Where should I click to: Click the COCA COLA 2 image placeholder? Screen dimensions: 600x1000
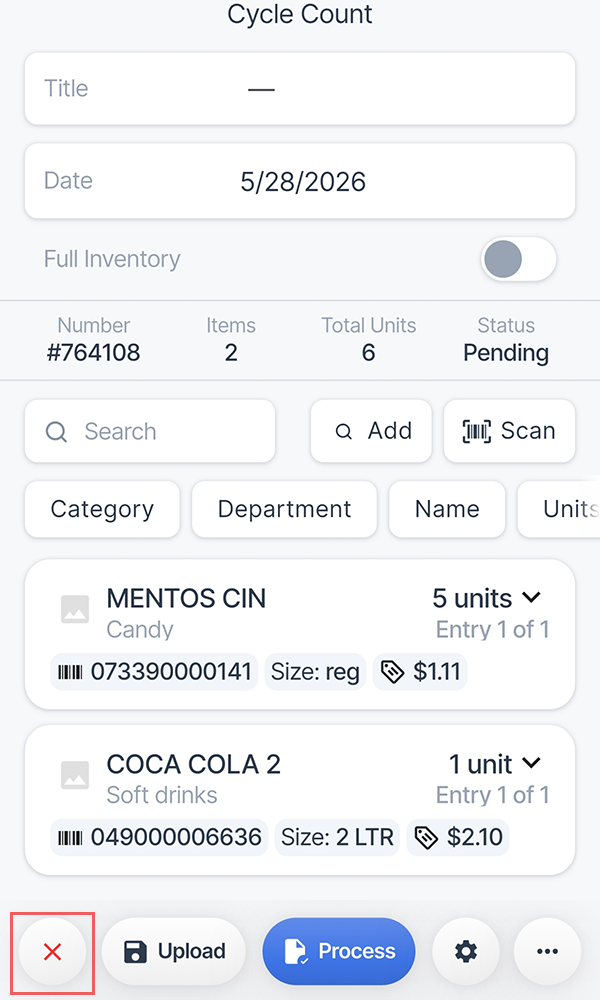[75, 775]
